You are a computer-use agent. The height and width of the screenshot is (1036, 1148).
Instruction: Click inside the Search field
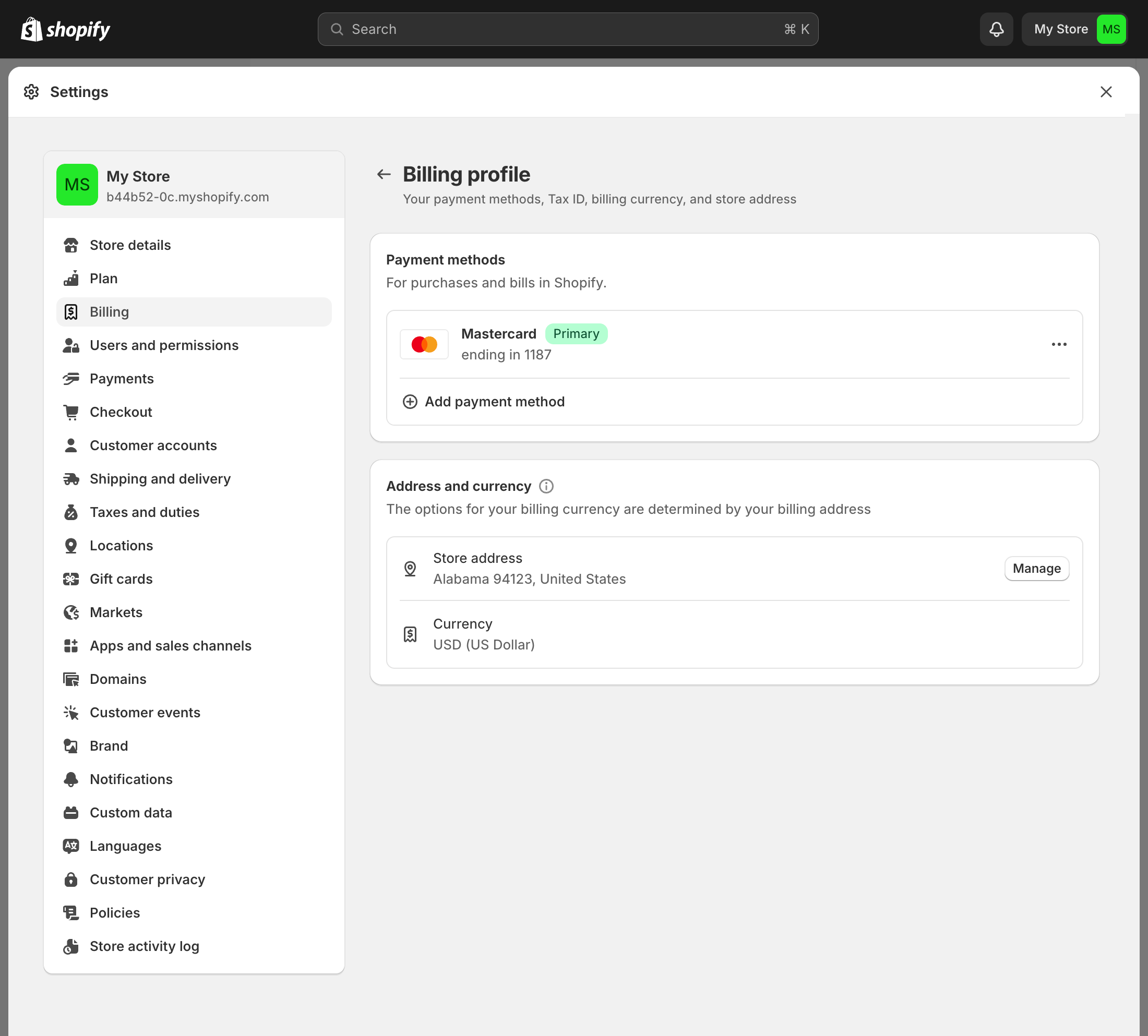coord(568,29)
